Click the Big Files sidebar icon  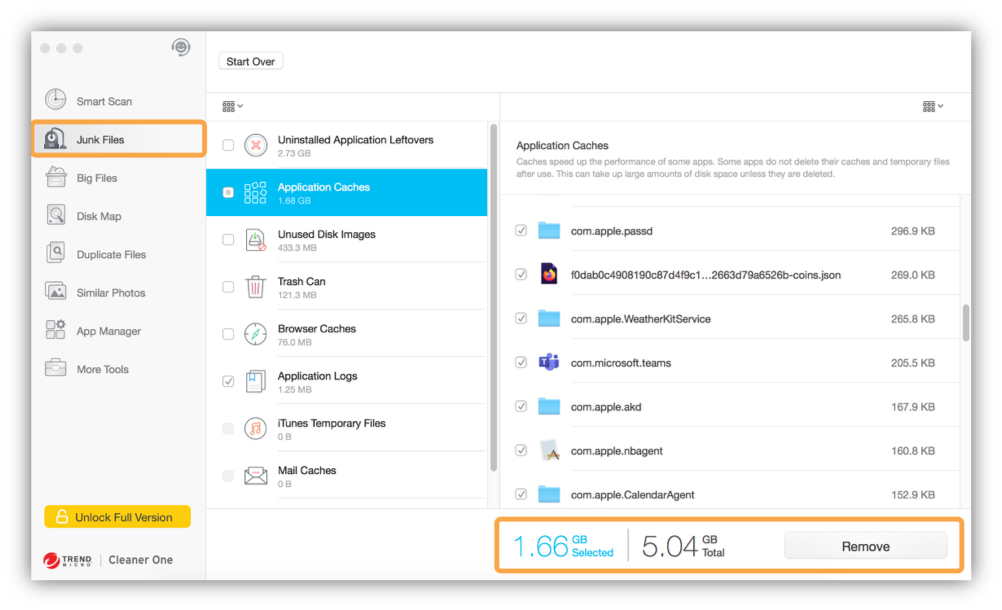pyautogui.click(x=56, y=178)
